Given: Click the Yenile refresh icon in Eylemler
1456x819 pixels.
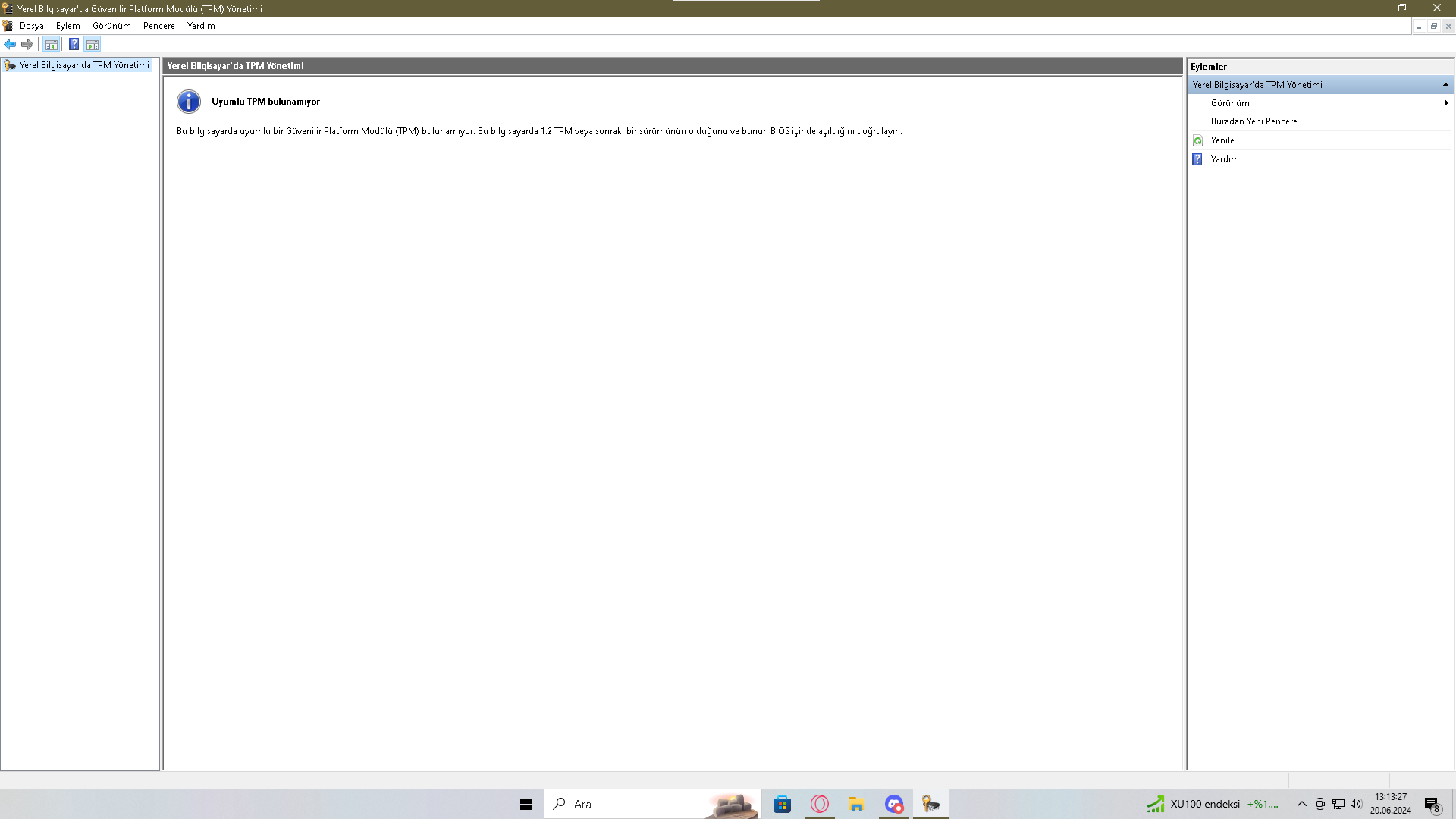Looking at the screenshot, I should 1197,140.
